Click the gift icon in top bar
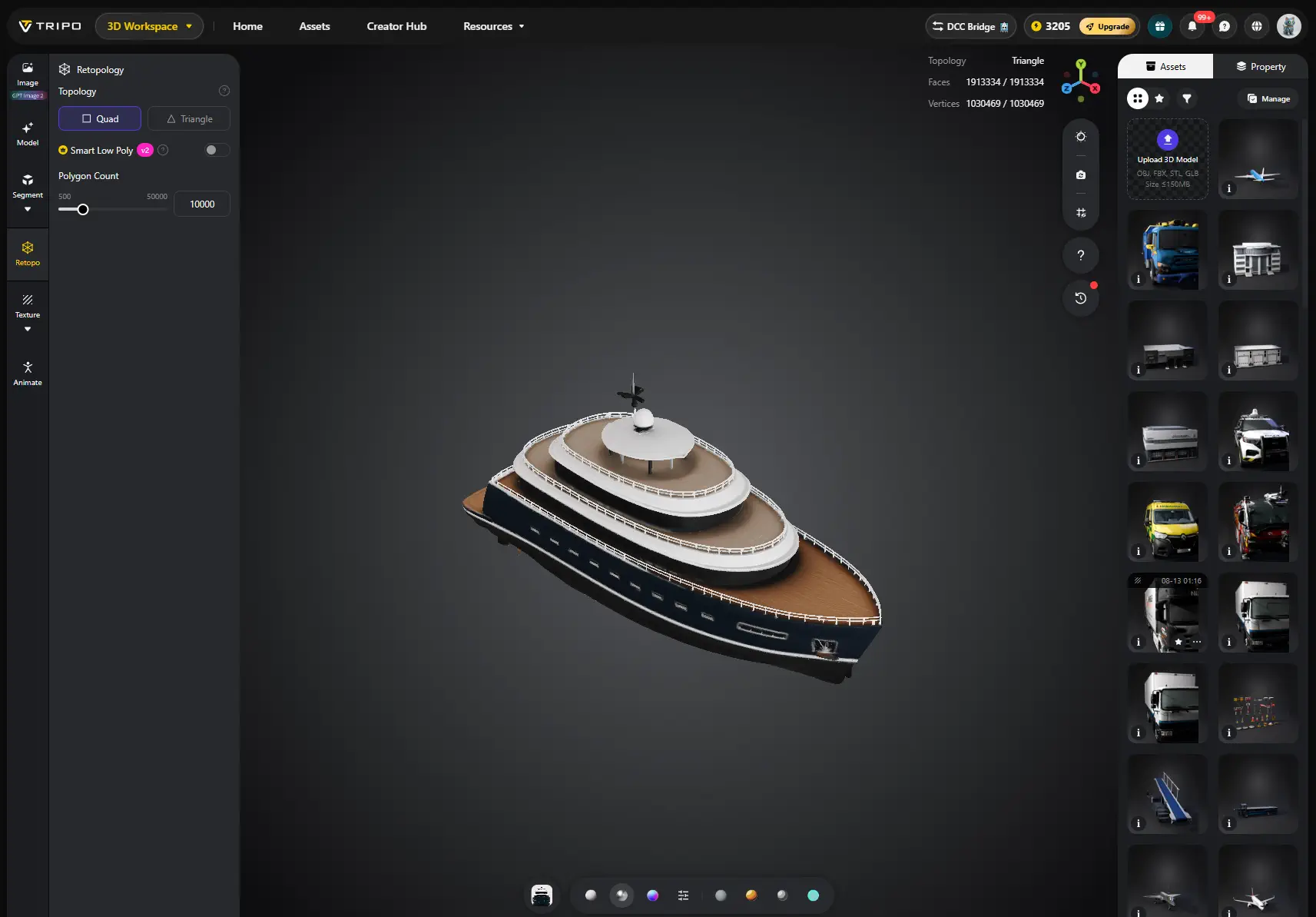The image size is (1316, 917). [x=1160, y=26]
